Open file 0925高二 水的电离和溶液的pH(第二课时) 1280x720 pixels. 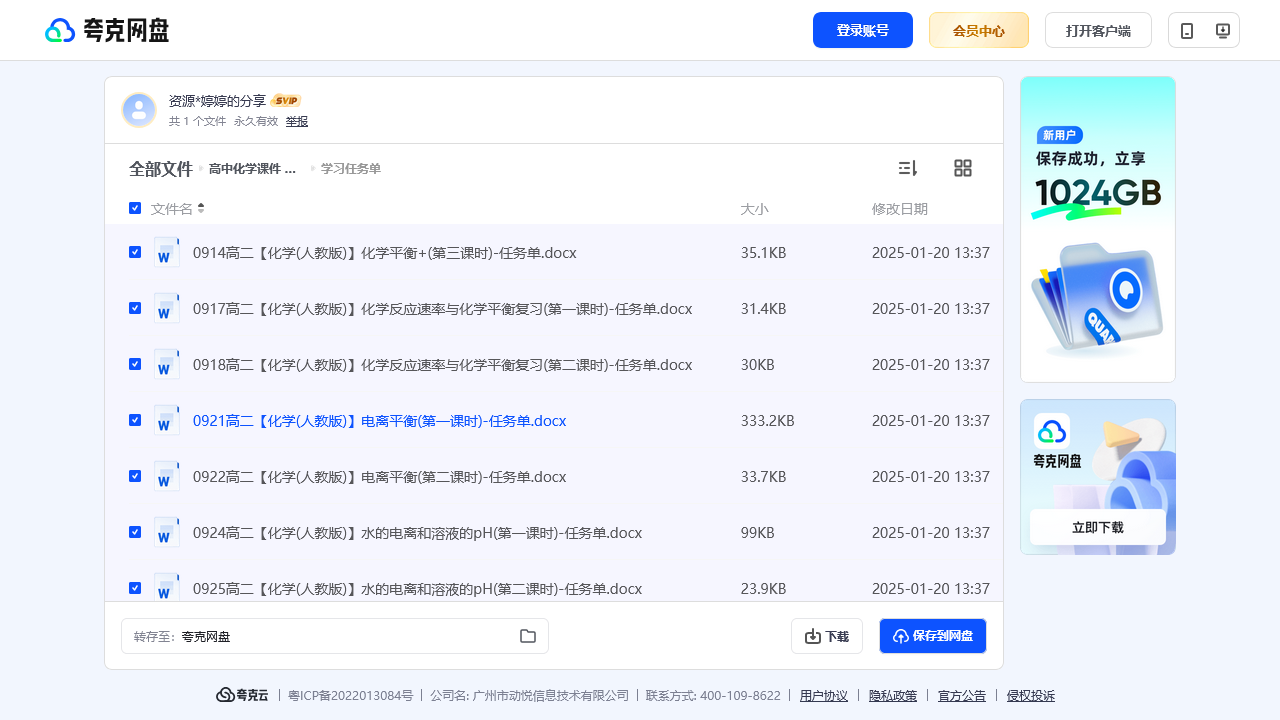(417, 589)
